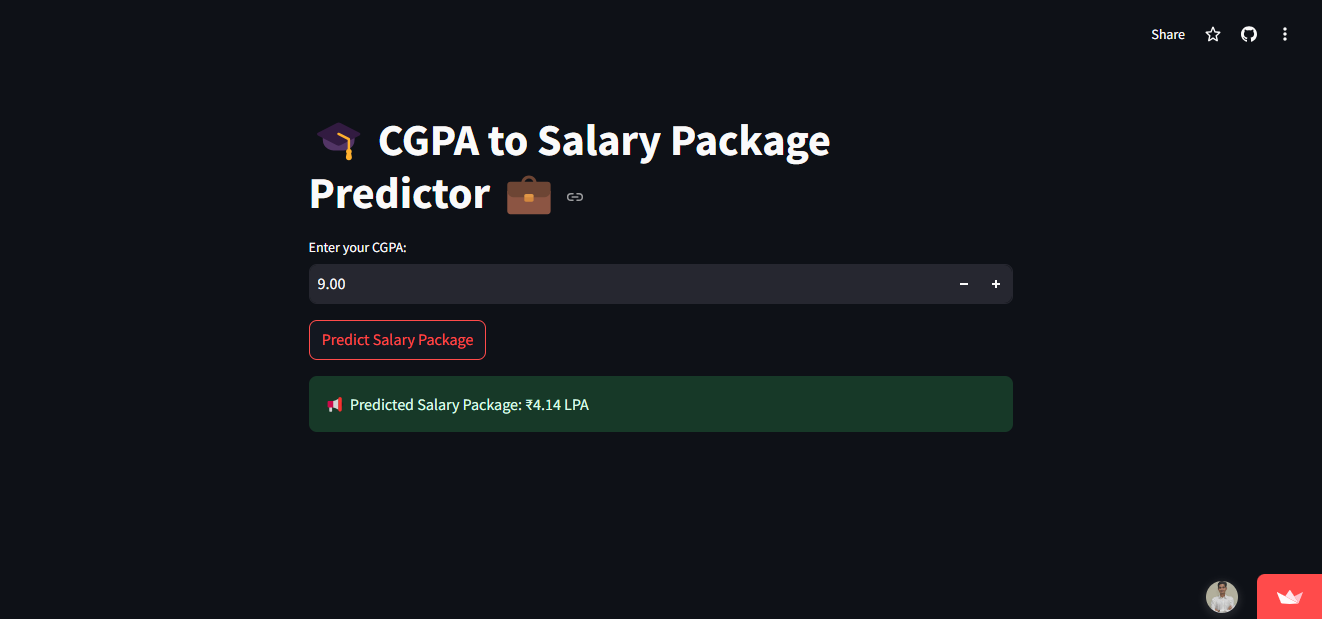Click the Share button
1322x619 pixels.
coord(1167,34)
